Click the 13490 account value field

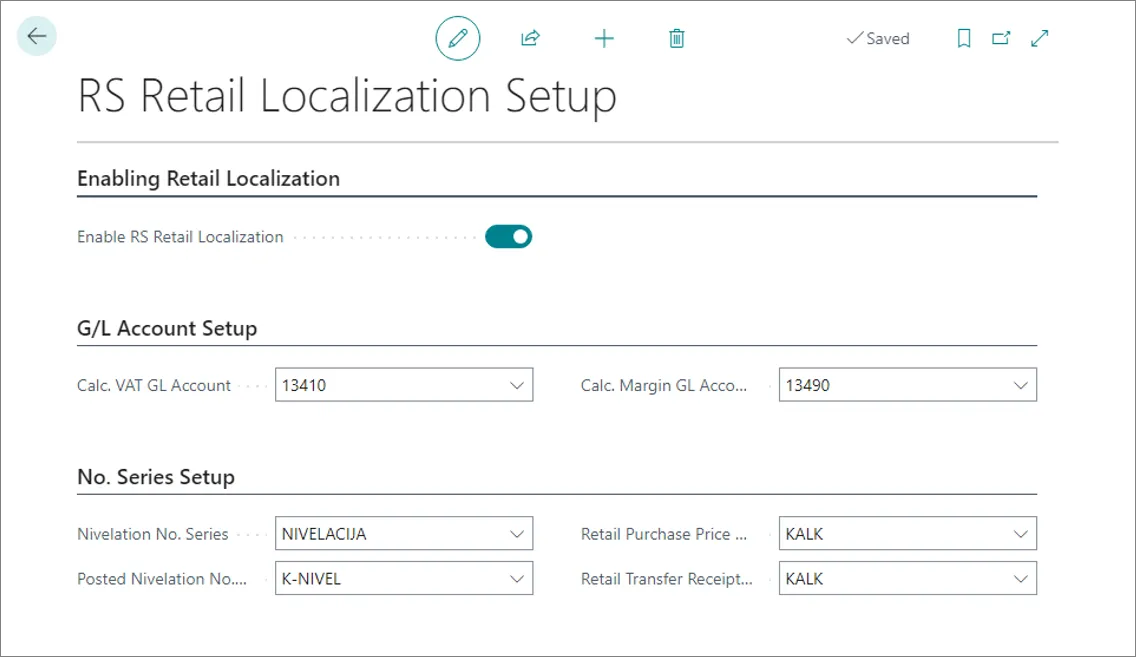[908, 385]
